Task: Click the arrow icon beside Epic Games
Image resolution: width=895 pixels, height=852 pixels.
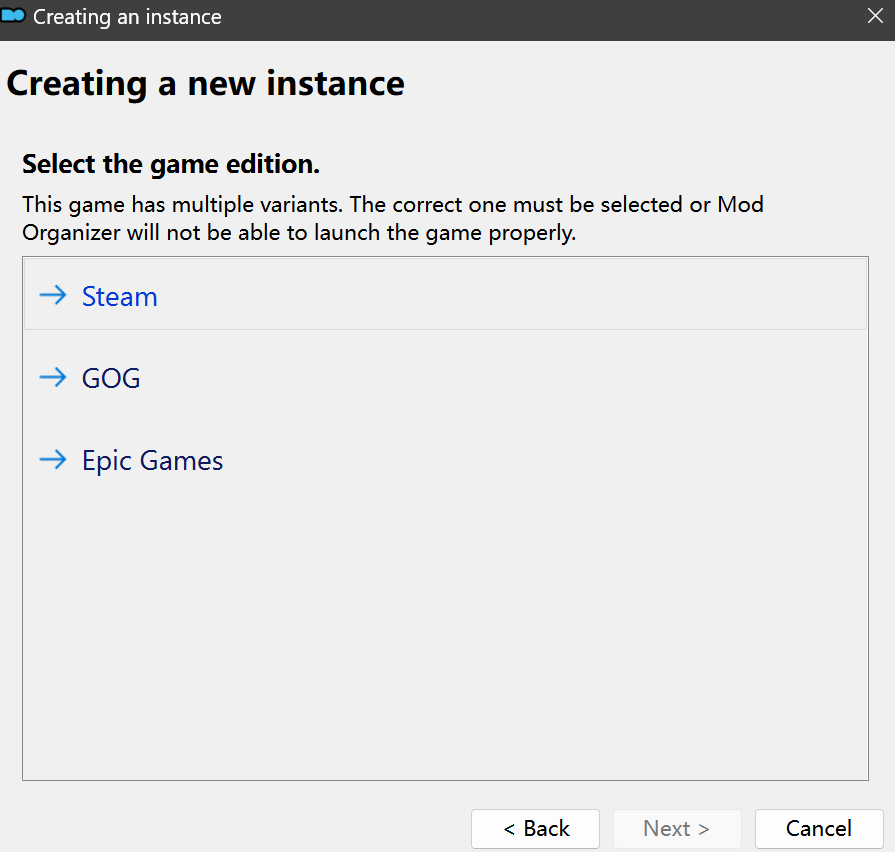Action: [x=53, y=459]
